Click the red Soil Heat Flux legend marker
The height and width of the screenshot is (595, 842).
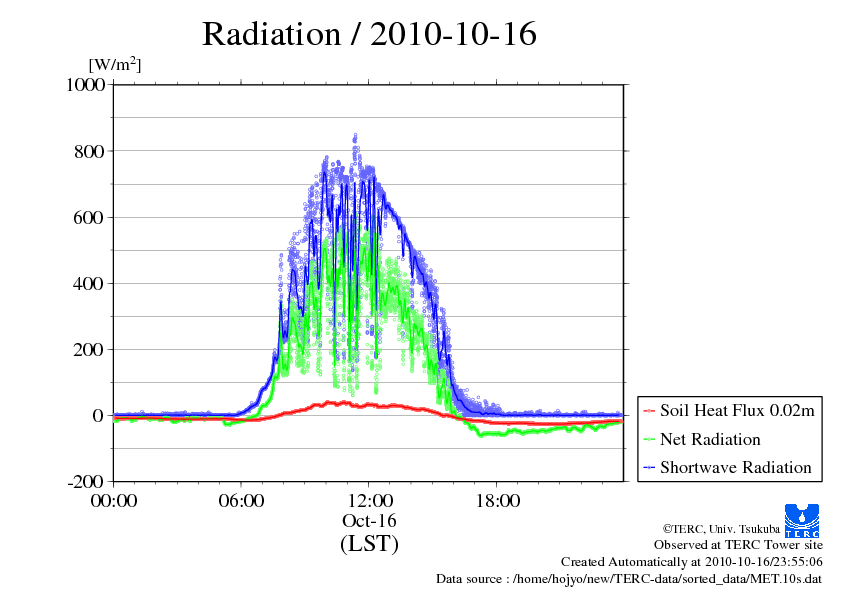649,411
